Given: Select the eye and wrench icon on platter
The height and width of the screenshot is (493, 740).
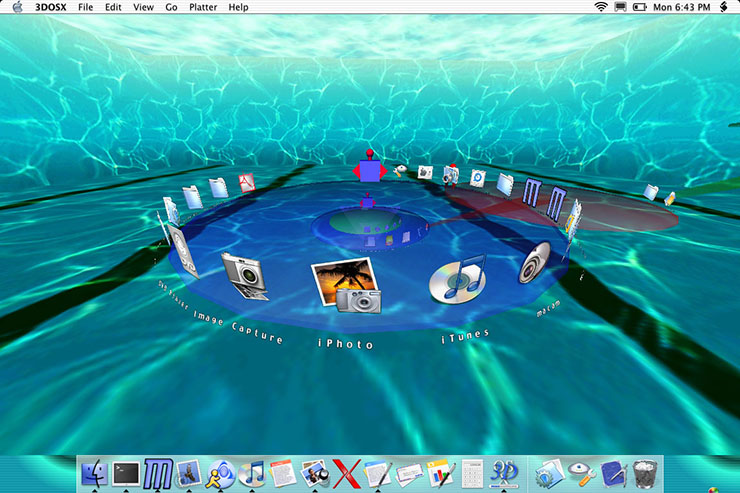Looking at the screenshot, I should point(400,170).
